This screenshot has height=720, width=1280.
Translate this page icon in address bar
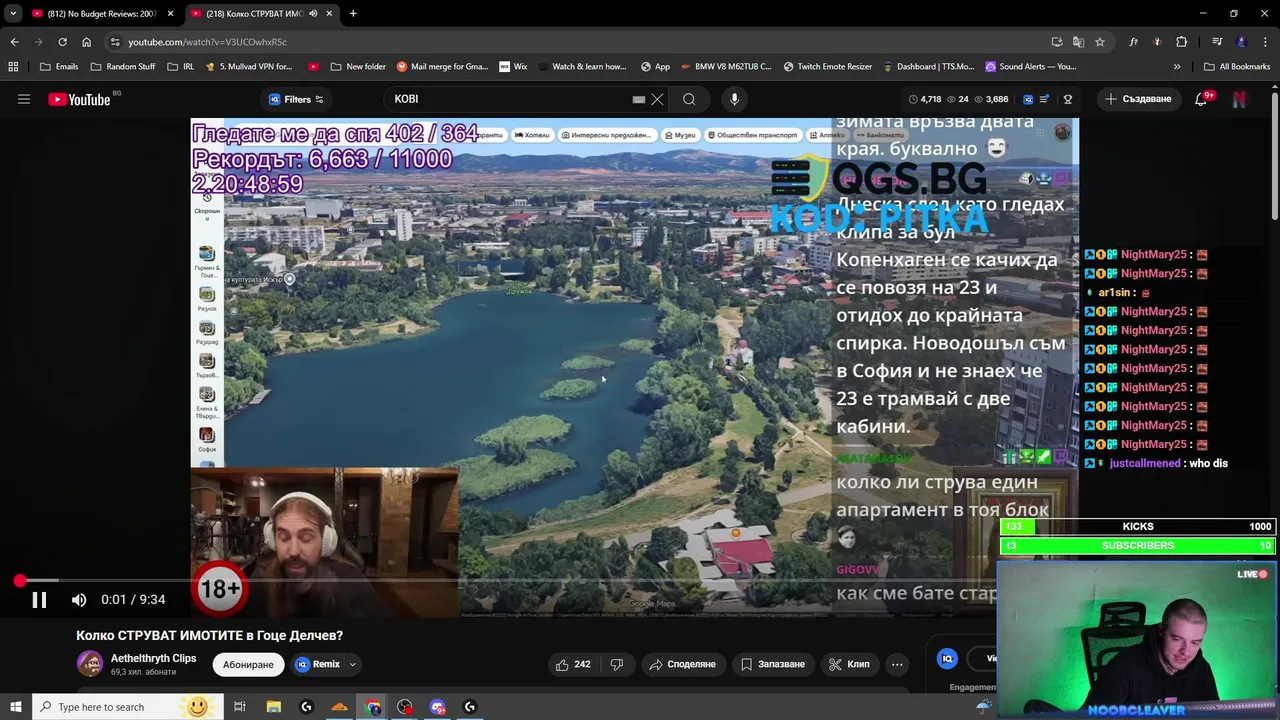point(1078,42)
